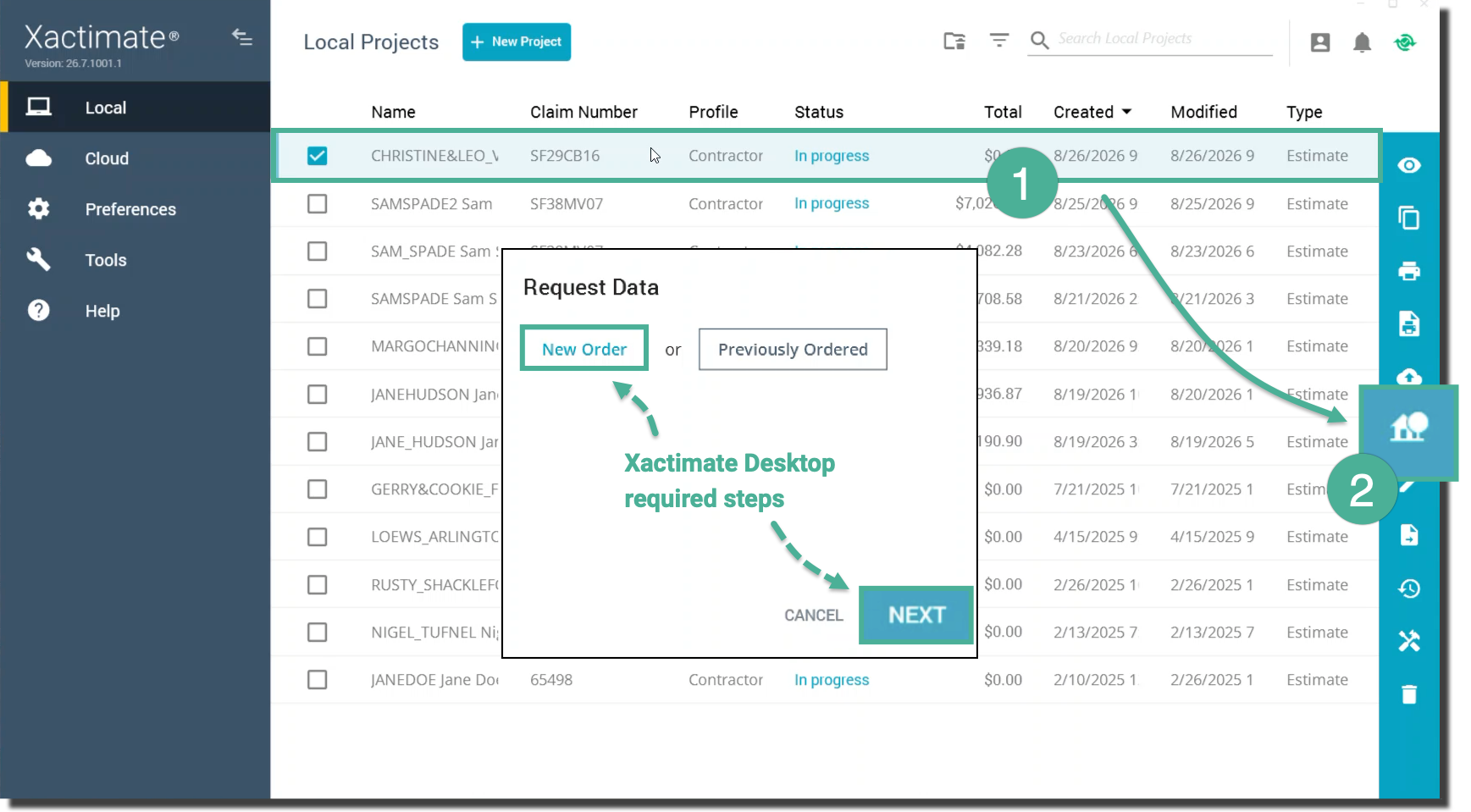
Task: Click the New Project button
Action: point(517,41)
